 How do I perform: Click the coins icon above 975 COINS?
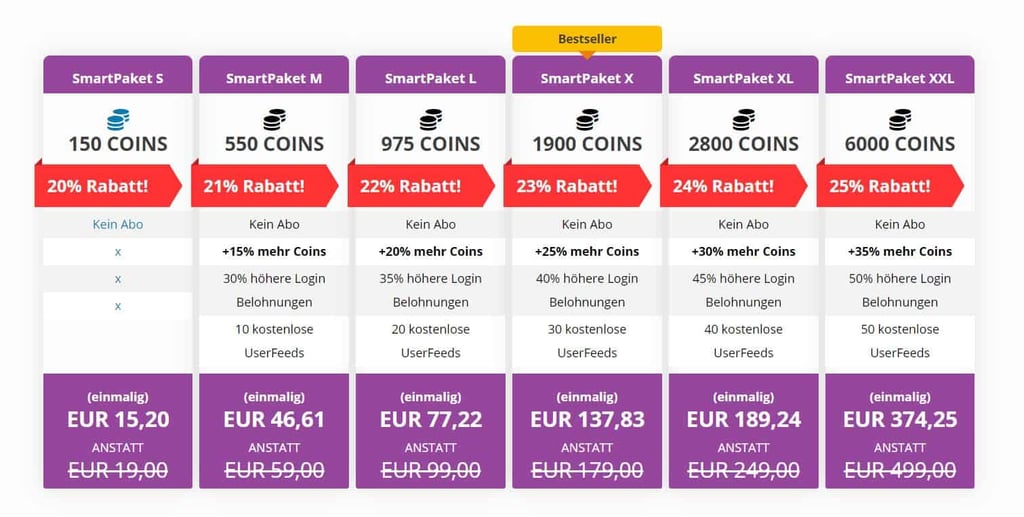[431, 119]
